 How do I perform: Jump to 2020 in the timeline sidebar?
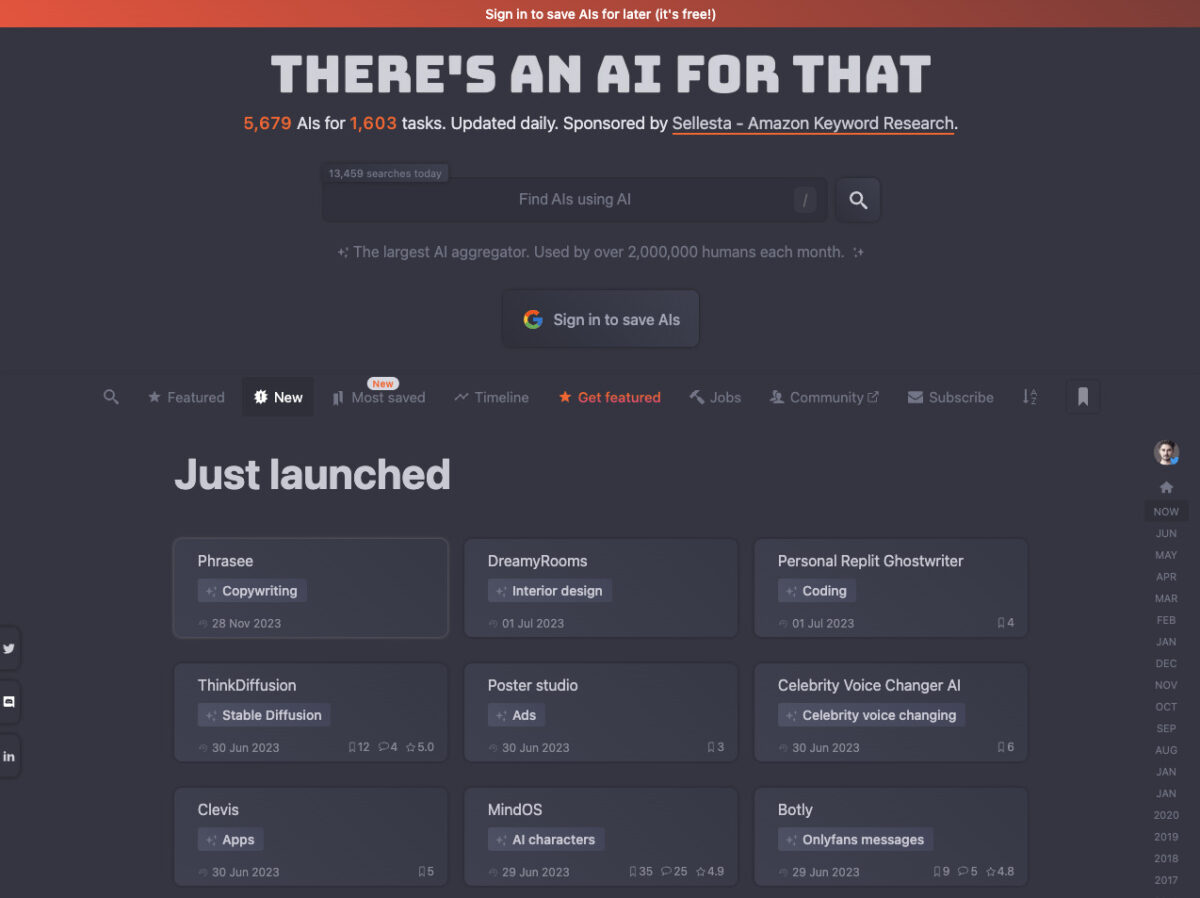click(1166, 815)
